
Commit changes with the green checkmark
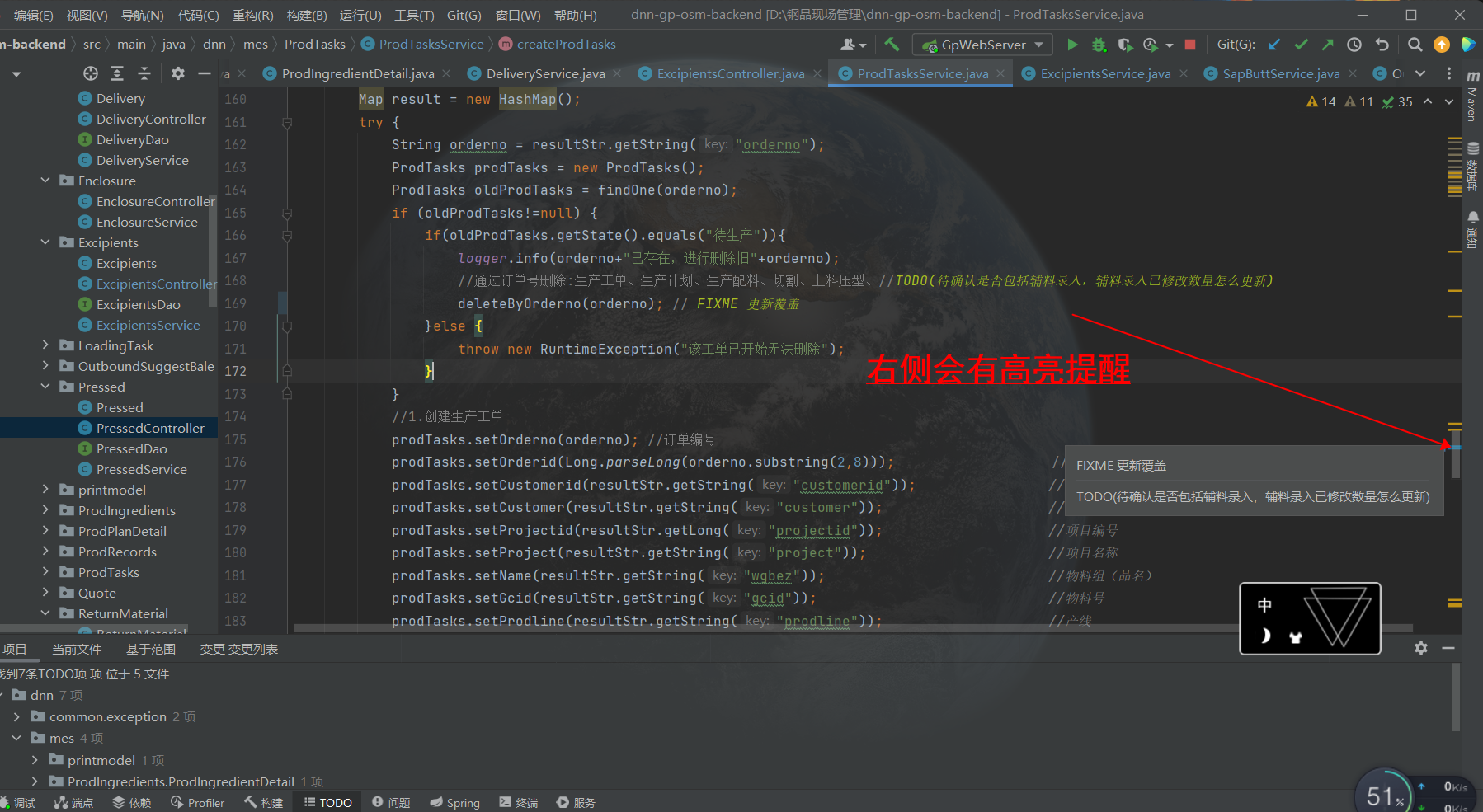click(x=1302, y=45)
